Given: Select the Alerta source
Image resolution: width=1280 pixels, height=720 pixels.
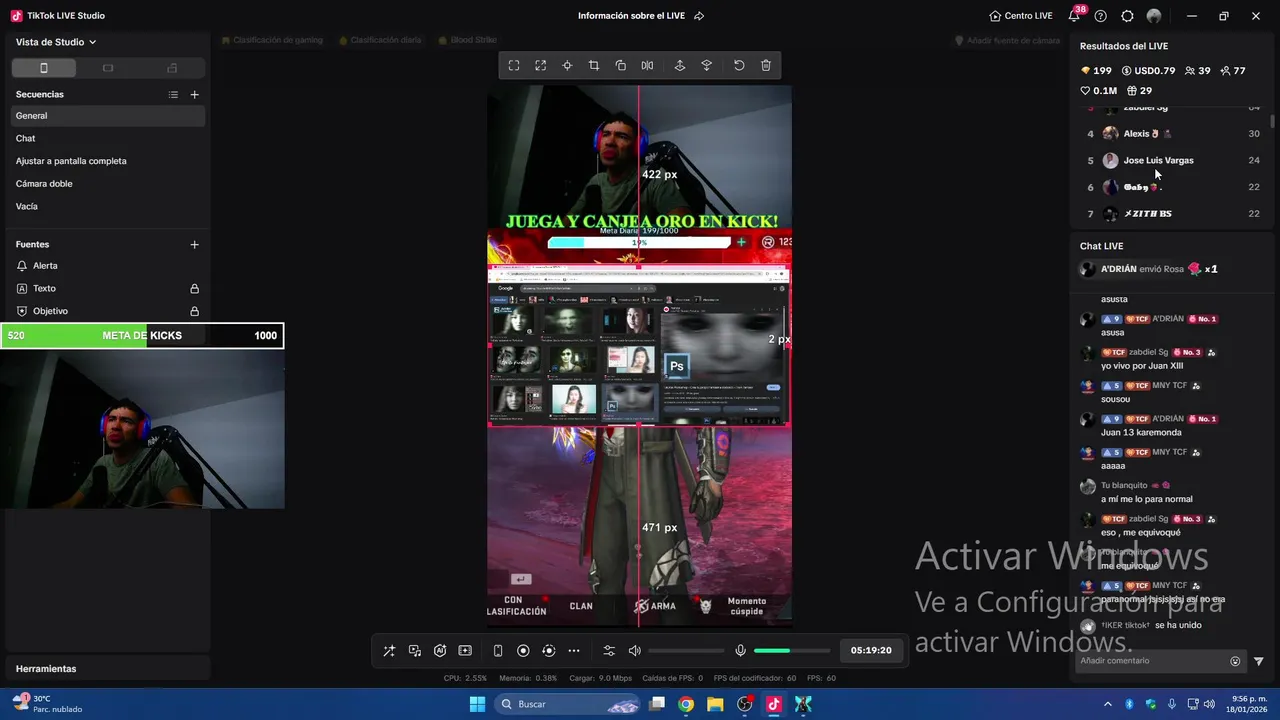Looking at the screenshot, I should click(108, 266).
